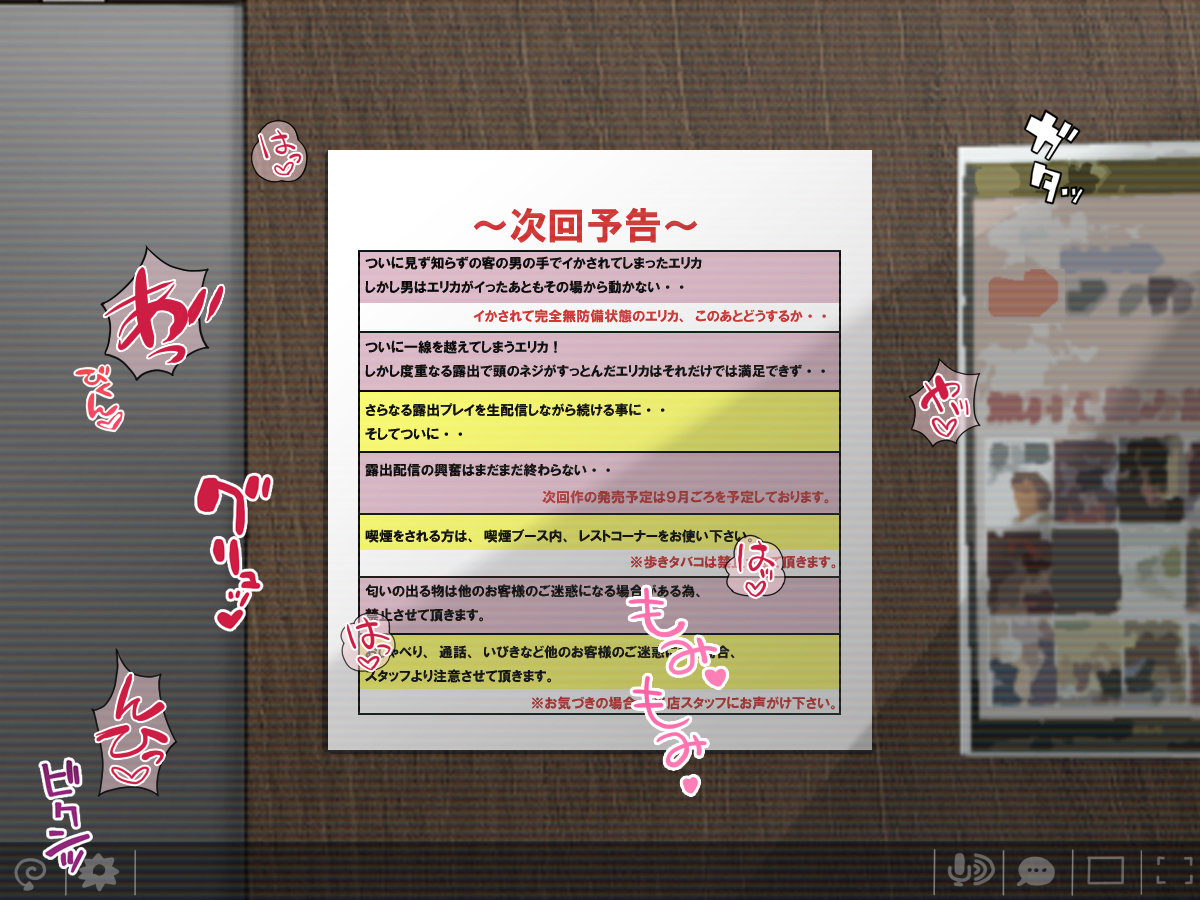Toggle the voice microphone icon
Viewport: 1200px width, 900px height.
pyautogui.click(x=969, y=871)
